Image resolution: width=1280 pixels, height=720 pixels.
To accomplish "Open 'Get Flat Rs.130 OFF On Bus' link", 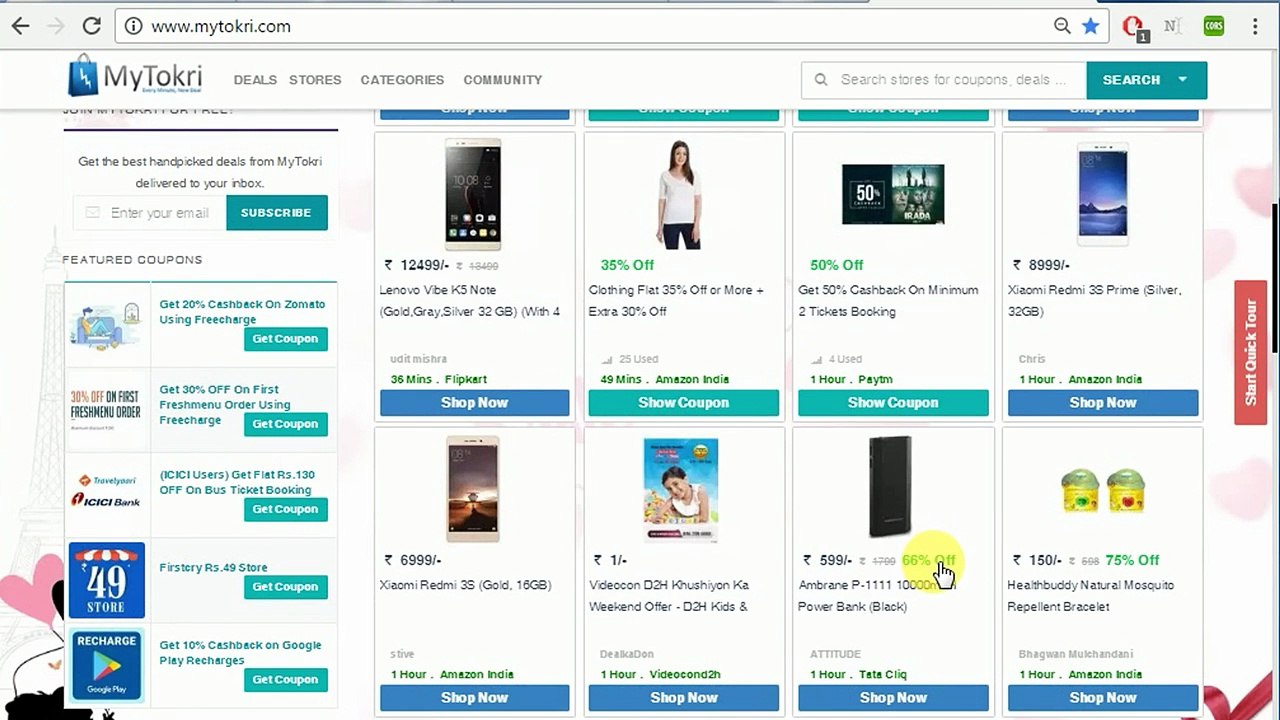I will (237, 482).
